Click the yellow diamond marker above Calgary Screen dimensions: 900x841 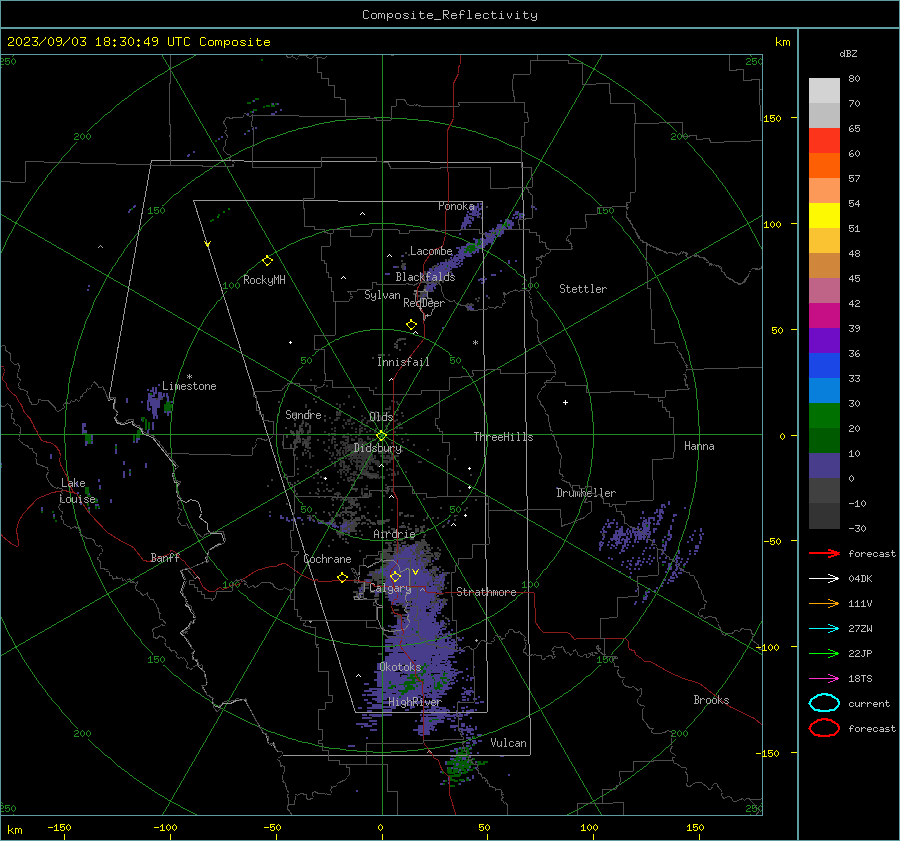[395, 576]
